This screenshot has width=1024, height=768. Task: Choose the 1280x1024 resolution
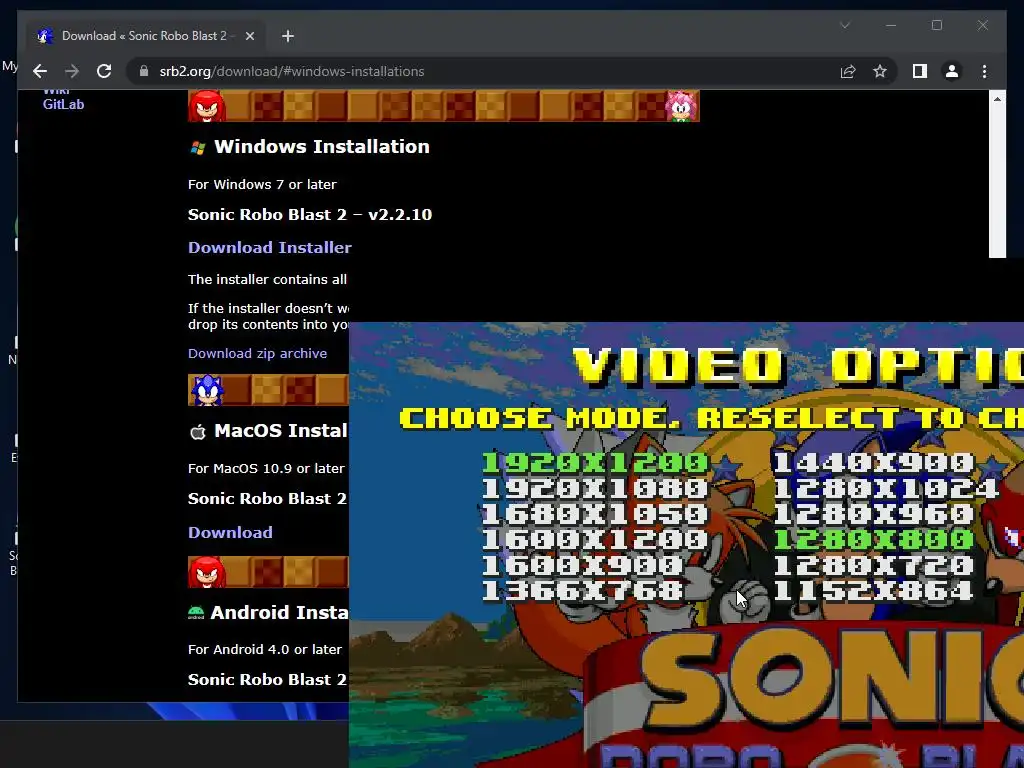pyautogui.click(x=886, y=488)
